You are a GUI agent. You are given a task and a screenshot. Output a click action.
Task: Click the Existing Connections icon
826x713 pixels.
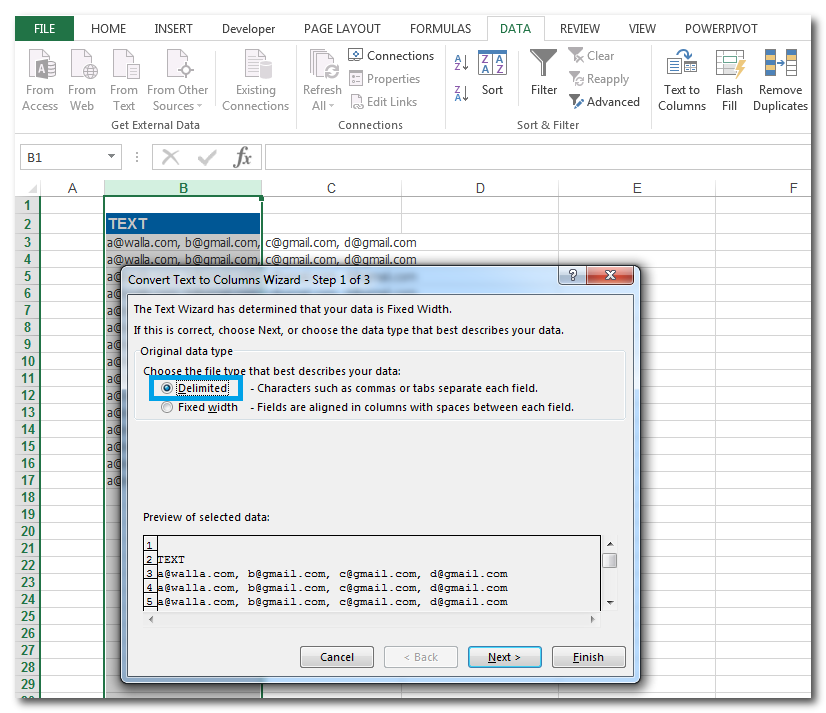click(x=255, y=66)
